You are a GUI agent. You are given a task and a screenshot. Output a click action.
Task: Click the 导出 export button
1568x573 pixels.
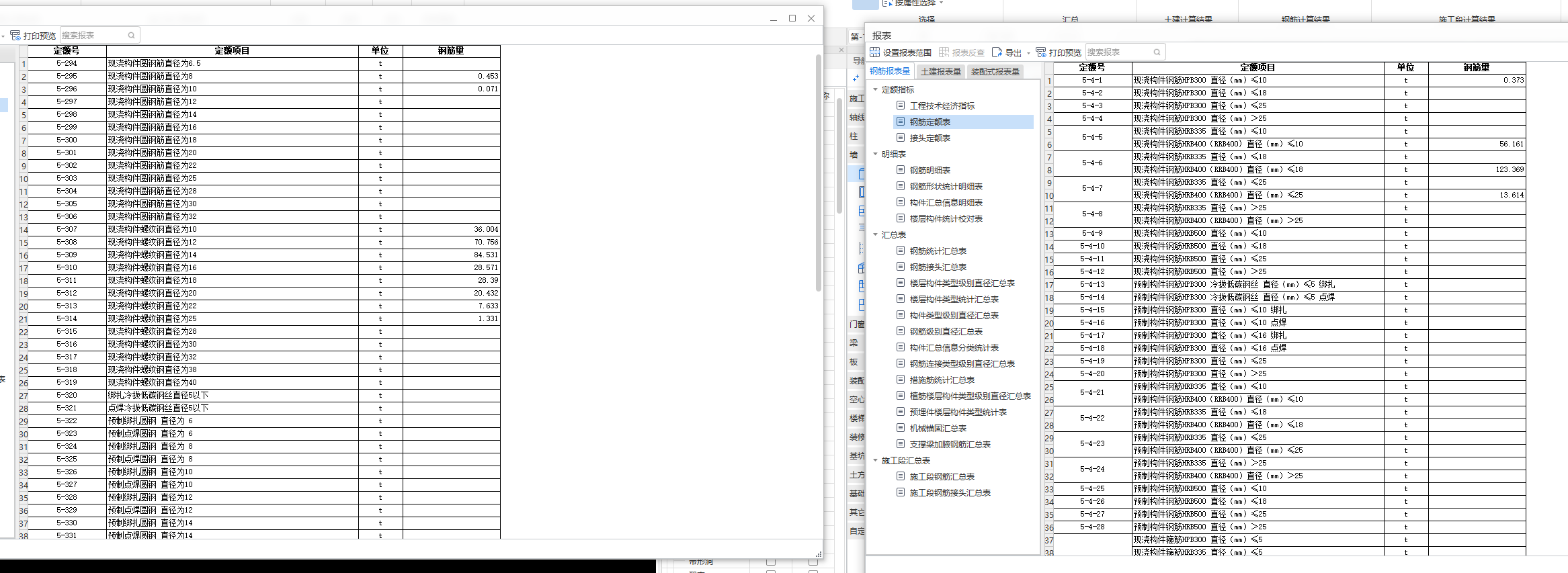(1007, 52)
